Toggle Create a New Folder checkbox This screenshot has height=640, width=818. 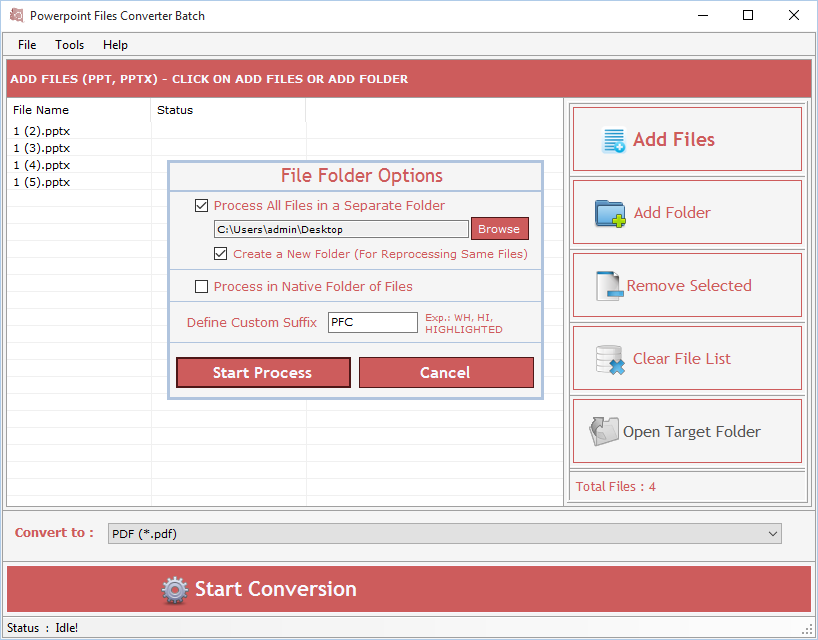tap(221, 254)
